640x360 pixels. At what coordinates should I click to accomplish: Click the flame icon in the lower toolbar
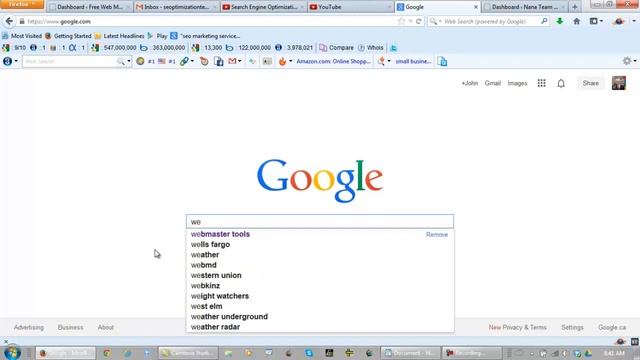pyautogui.click(x=282, y=61)
